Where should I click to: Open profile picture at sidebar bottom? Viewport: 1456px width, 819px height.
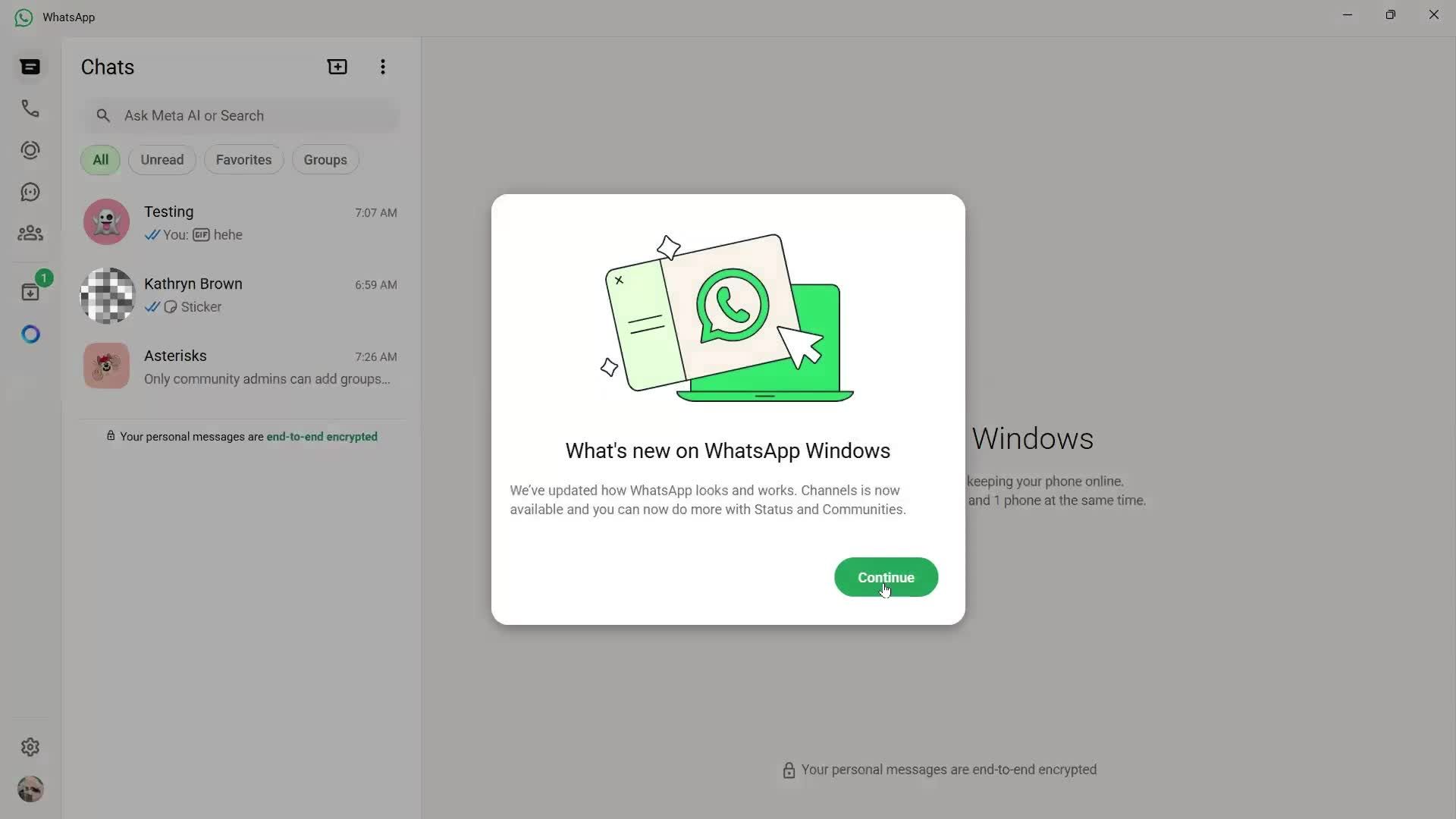coord(30,789)
